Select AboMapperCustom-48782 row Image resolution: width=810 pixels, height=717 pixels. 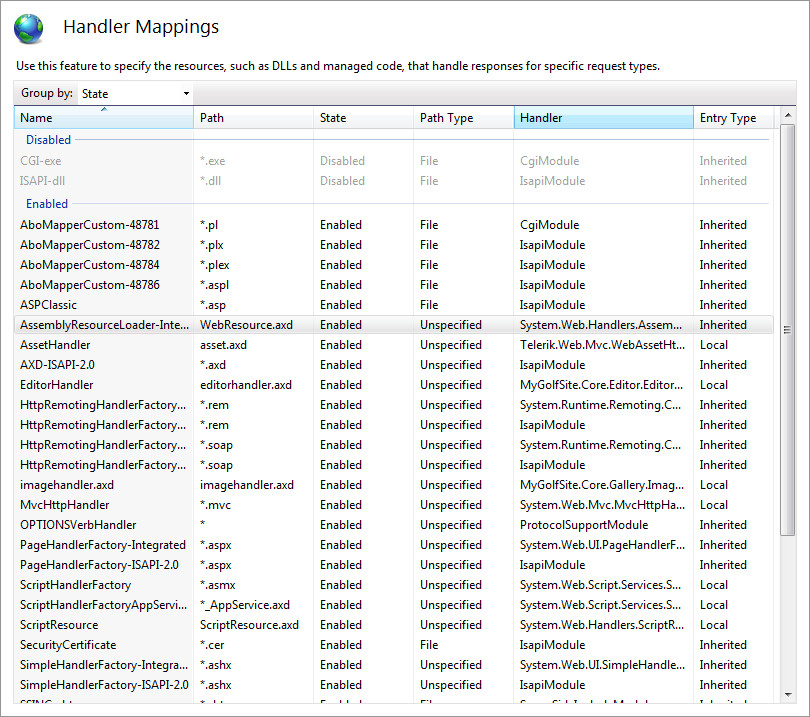pos(394,245)
